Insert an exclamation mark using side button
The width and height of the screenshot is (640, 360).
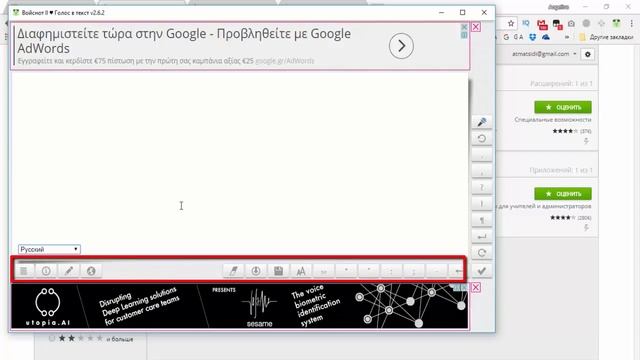pos(482,204)
